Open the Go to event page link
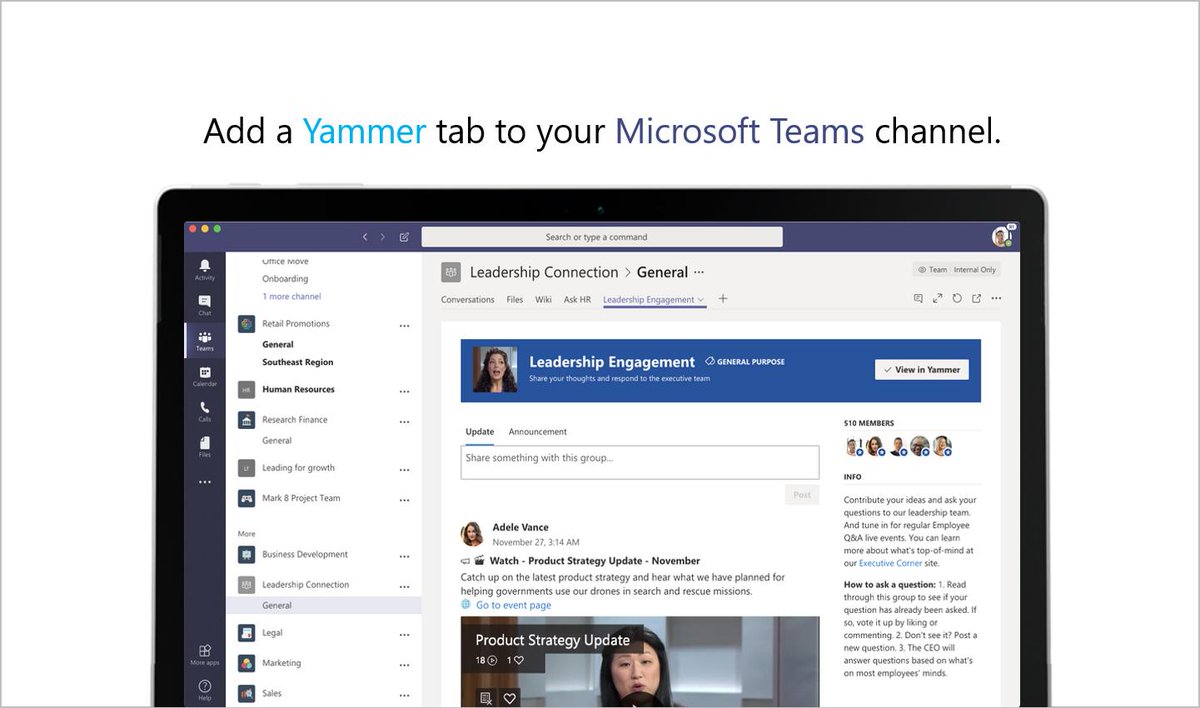 [x=513, y=605]
